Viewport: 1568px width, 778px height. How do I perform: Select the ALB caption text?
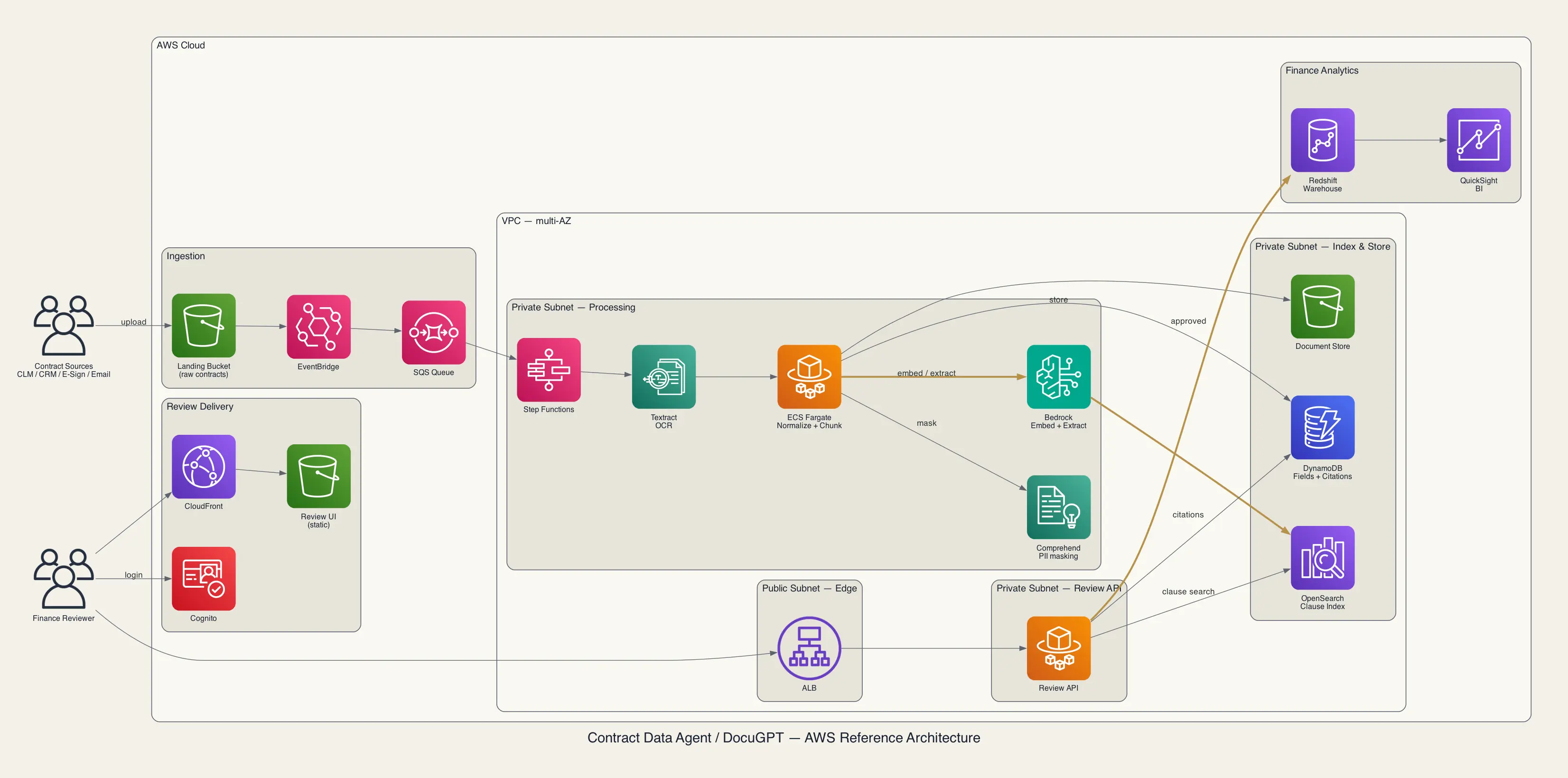(x=809, y=688)
